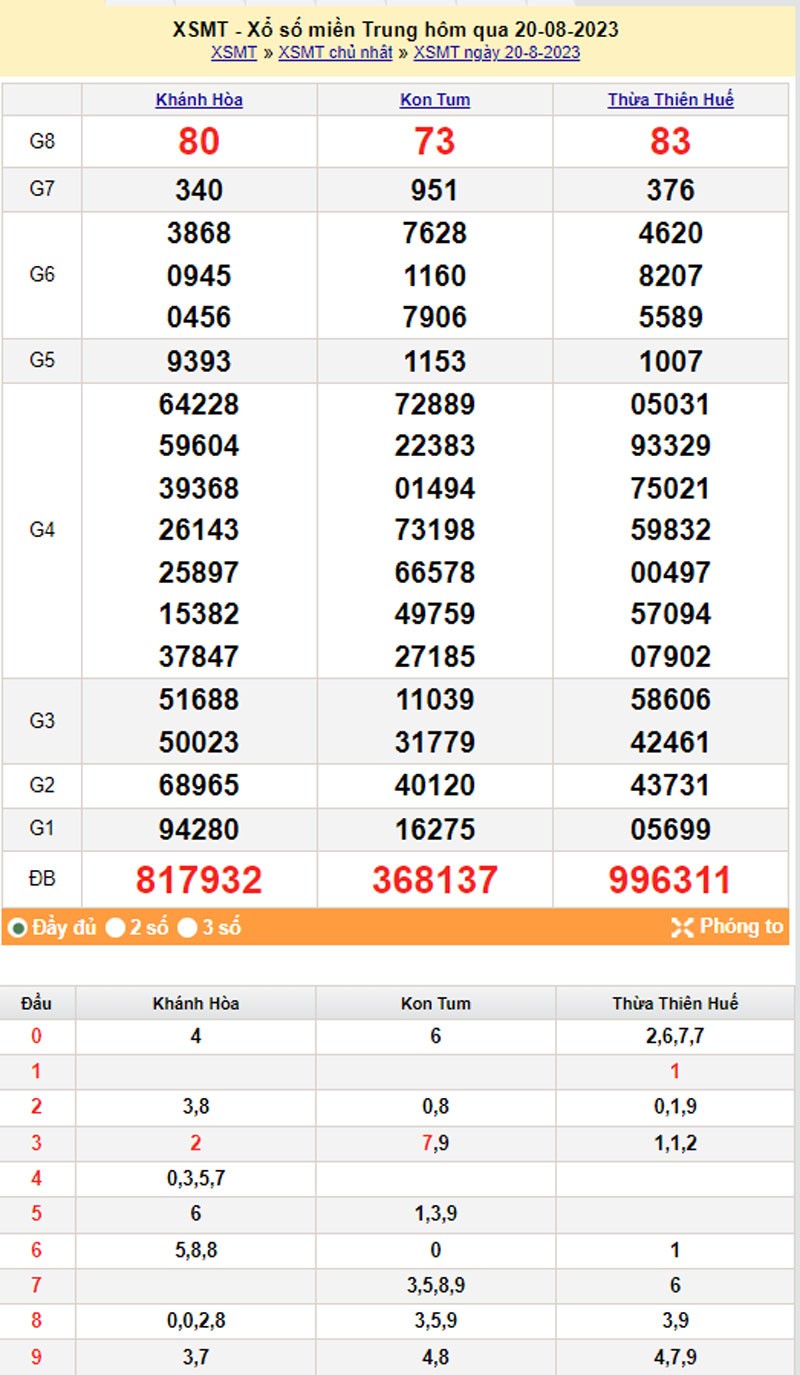Image resolution: width=800 pixels, height=1375 pixels.
Task: Open Khánh Hòa province link in results header
Action: [199, 100]
